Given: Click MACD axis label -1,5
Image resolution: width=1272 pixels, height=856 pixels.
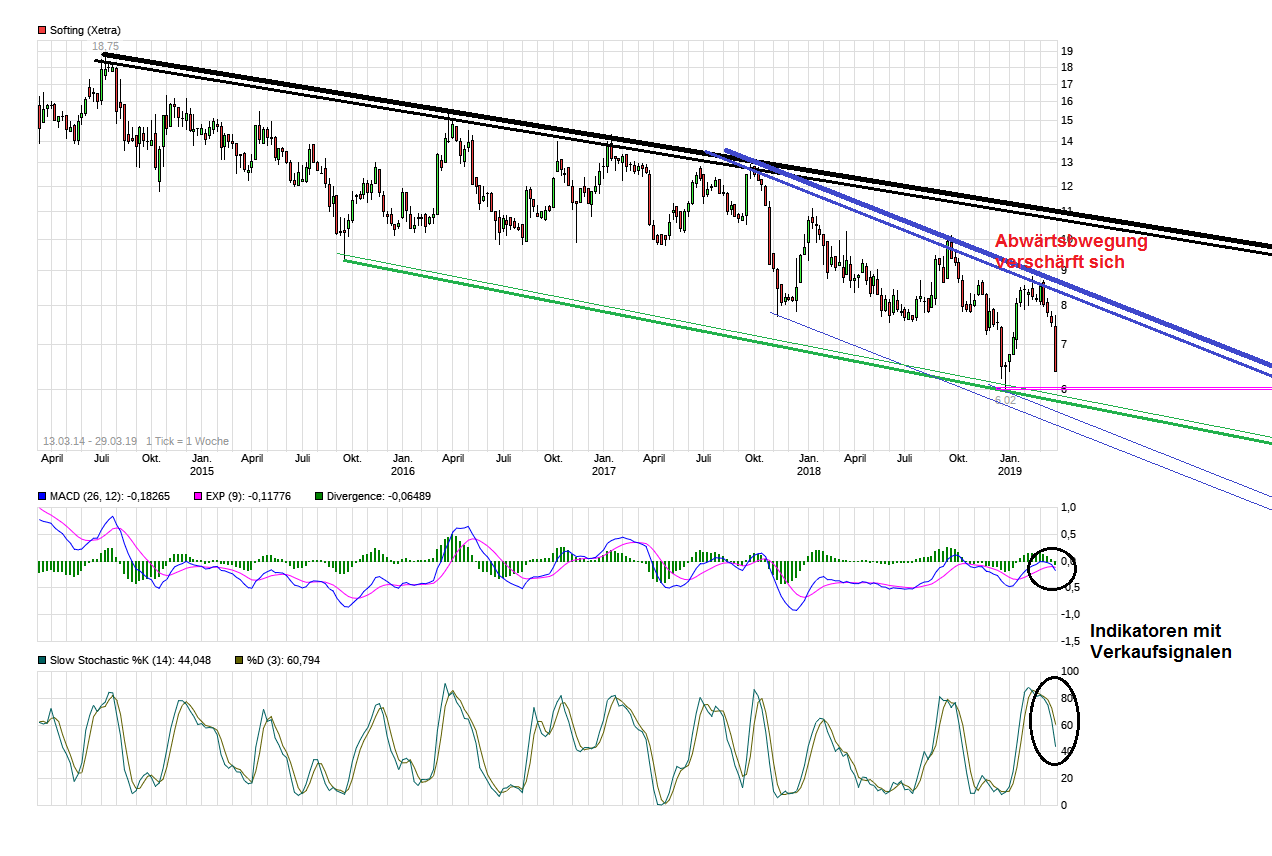Looking at the screenshot, I should 1068,641.
